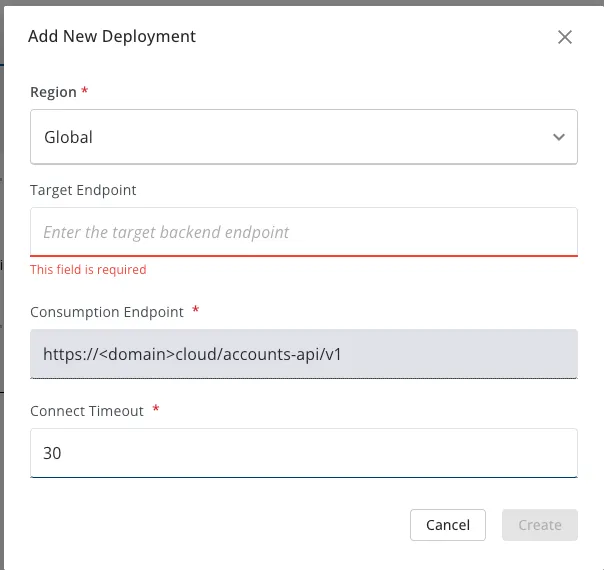
Task: Click the 'Connect Timeout' label
Action: point(87,411)
